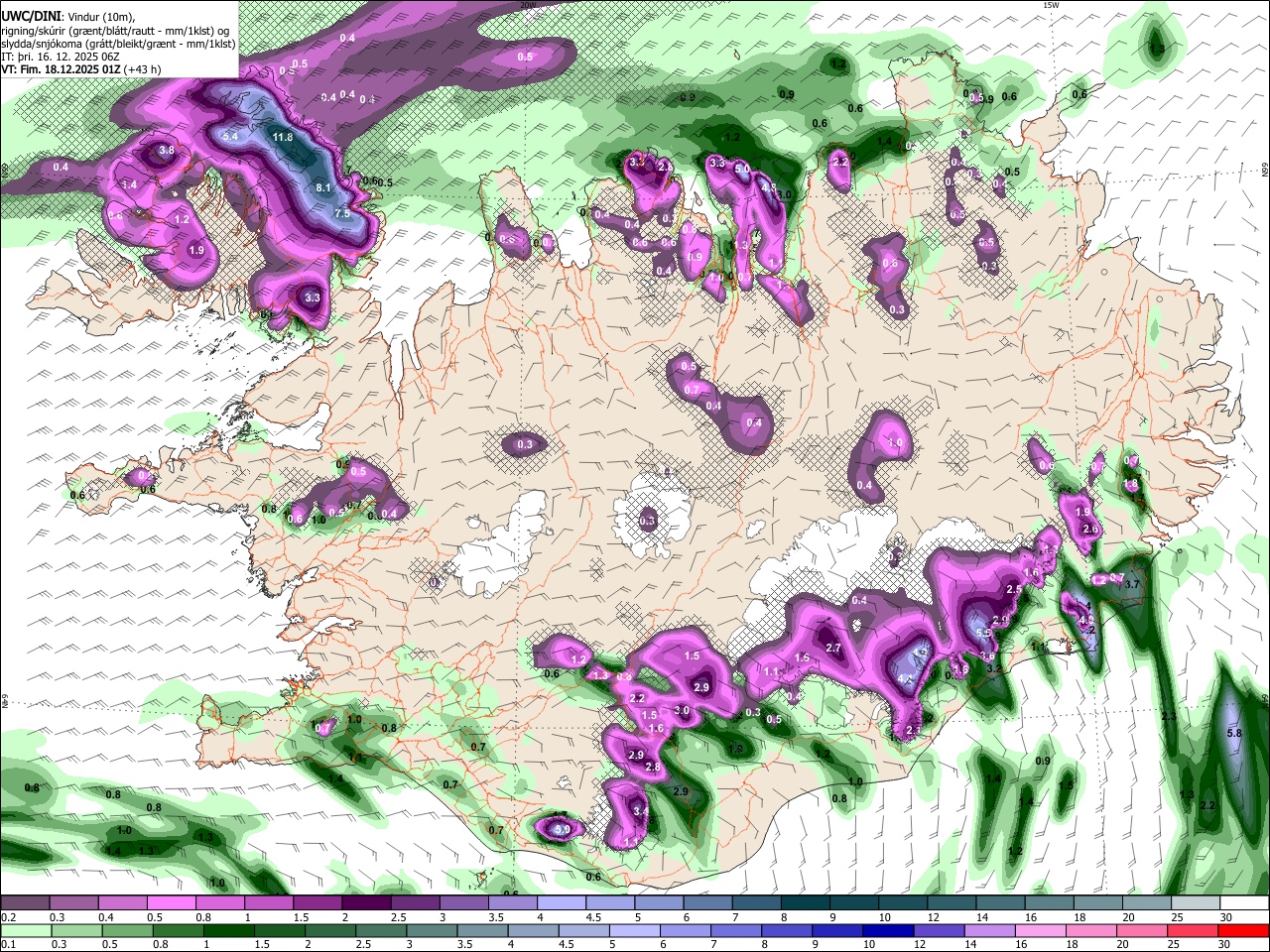1270x952 pixels.
Task: Click the VT: Fim. 18.12.2025 01Z line
Action: click(62, 69)
